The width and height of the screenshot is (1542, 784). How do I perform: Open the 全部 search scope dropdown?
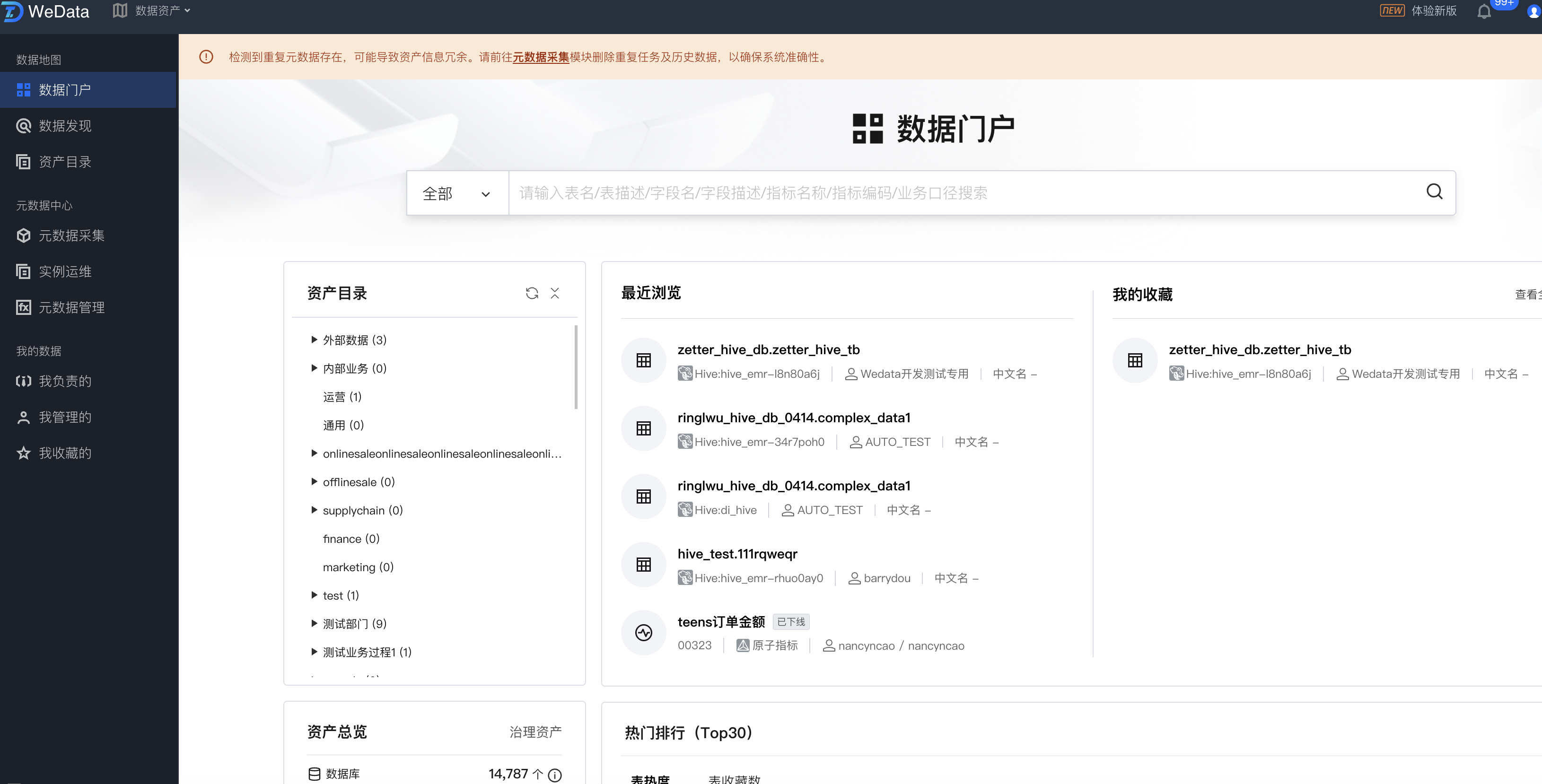coord(457,193)
